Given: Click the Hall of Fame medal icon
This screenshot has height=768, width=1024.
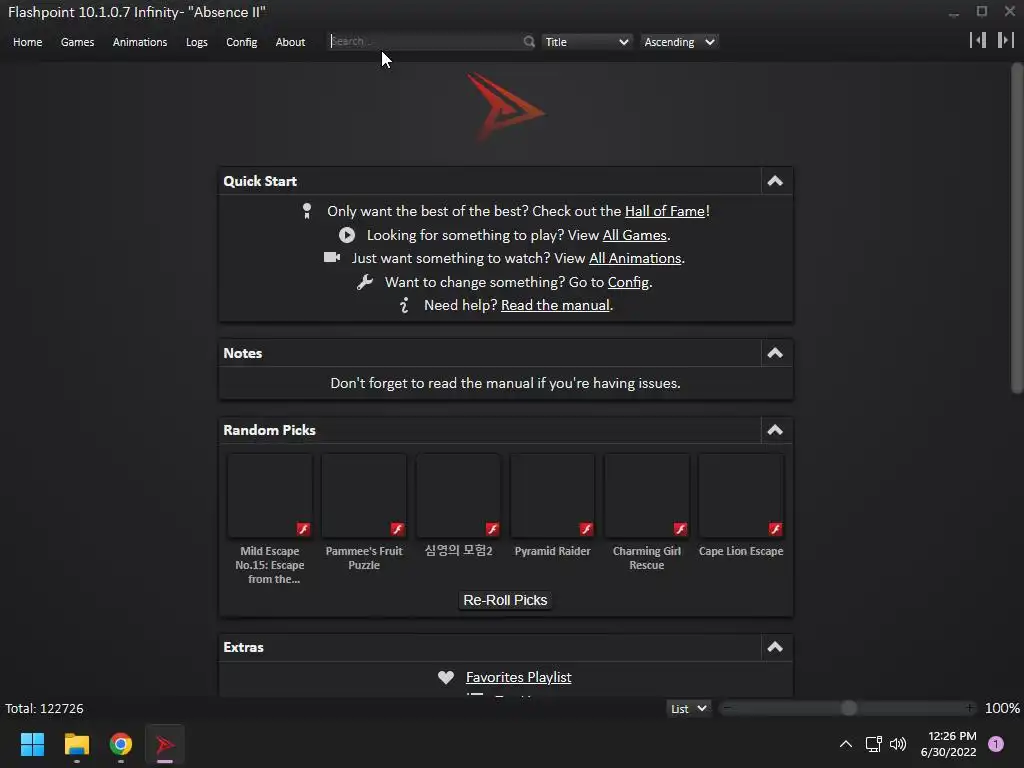Looking at the screenshot, I should point(307,211).
